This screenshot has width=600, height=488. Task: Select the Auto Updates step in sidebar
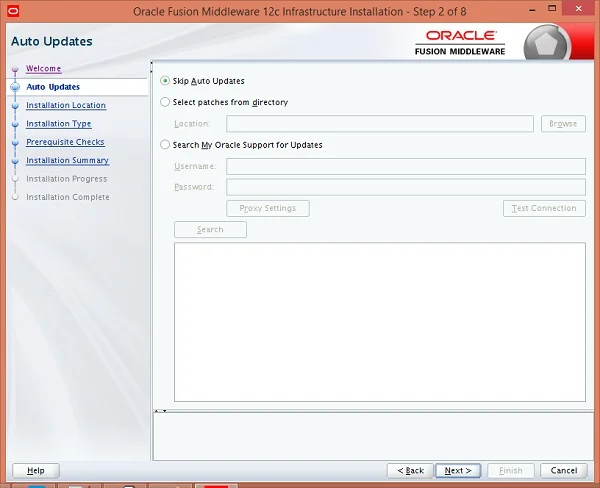pyautogui.click(x=53, y=87)
